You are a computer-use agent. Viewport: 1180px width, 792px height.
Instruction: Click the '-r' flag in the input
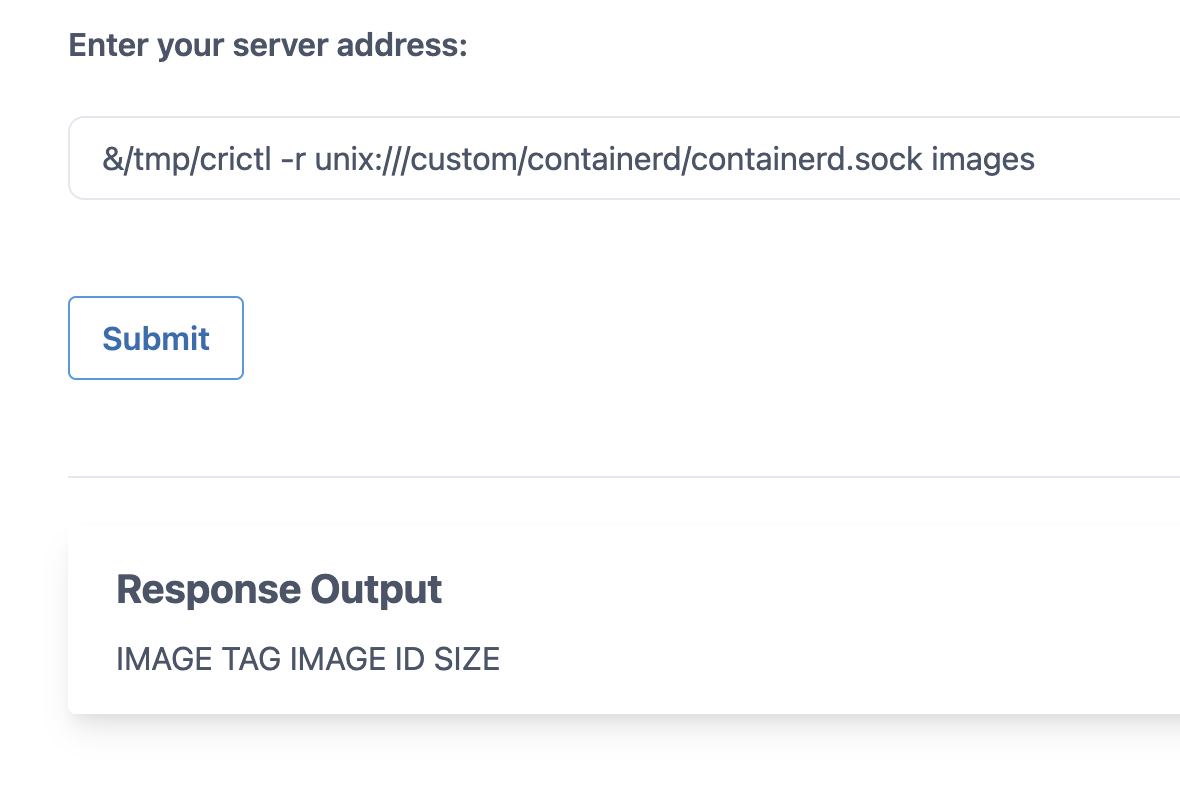pos(293,159)
